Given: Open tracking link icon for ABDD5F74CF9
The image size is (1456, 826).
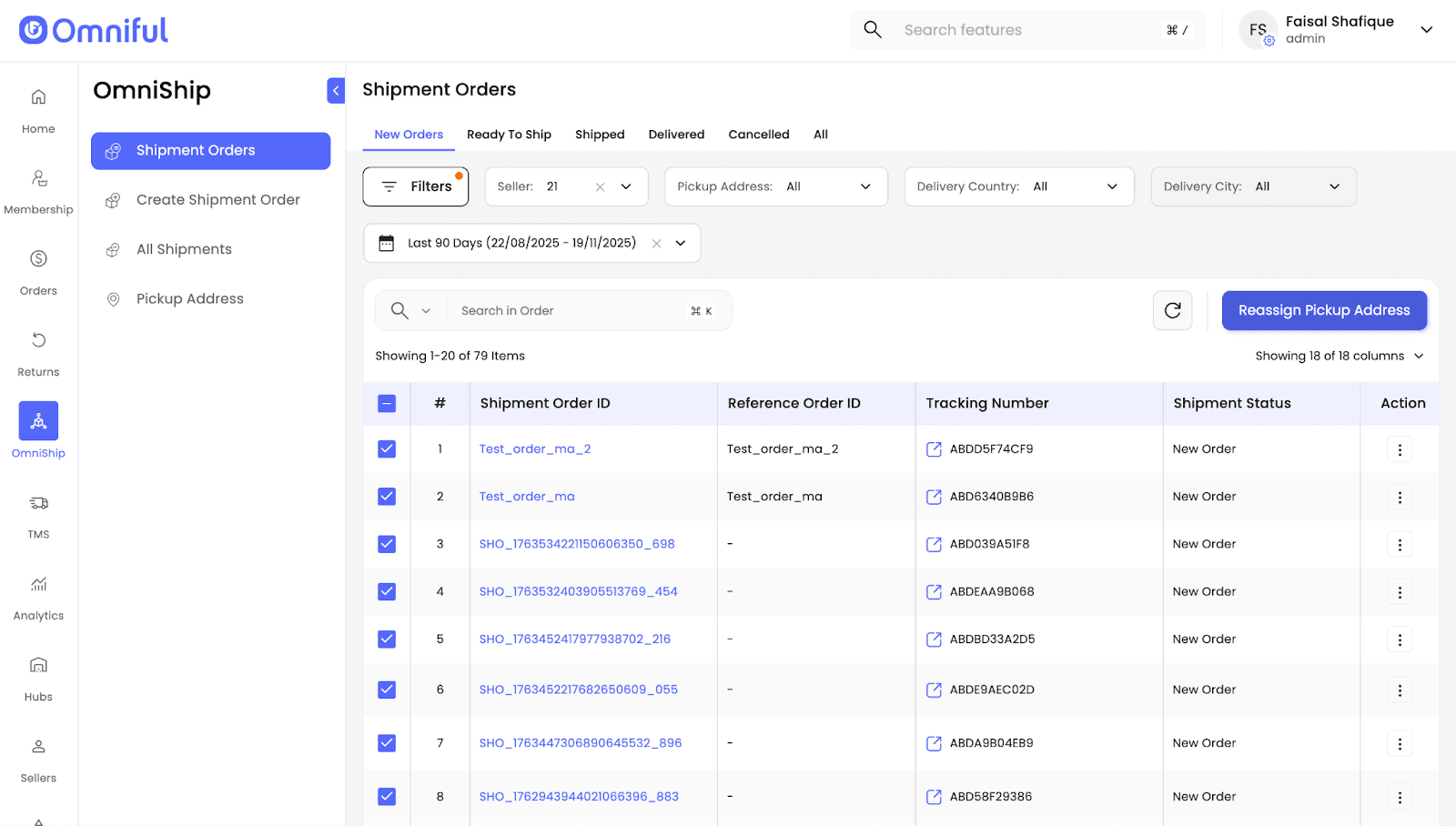Looking at the screenshot, I should [x=934, y=449].
